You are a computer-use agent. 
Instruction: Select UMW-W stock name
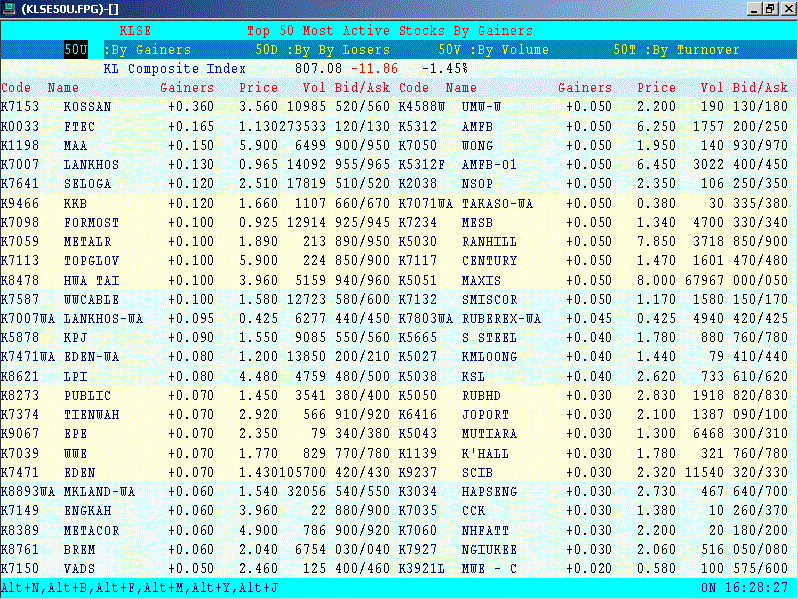tap(481, 107)
